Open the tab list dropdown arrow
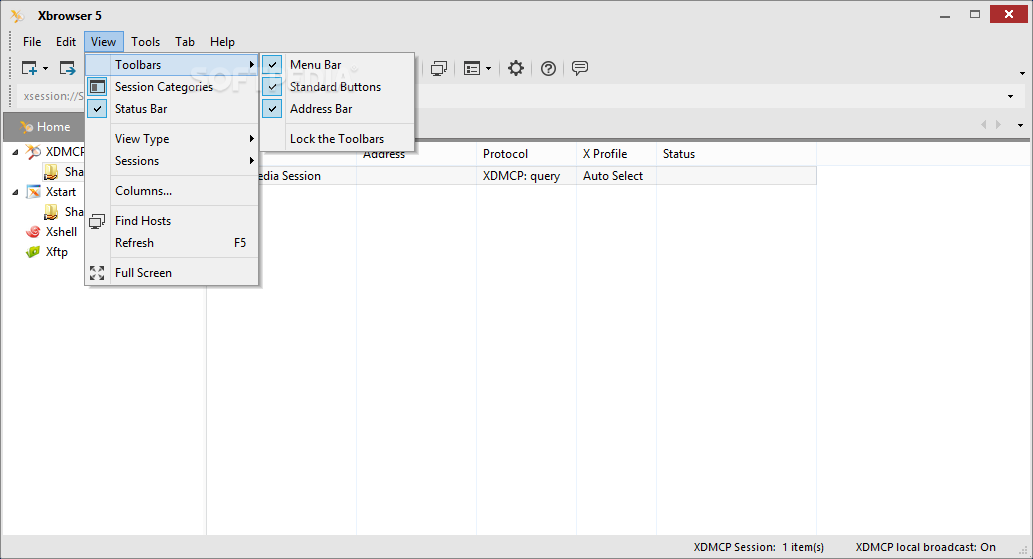 [x=1020, y=125]
